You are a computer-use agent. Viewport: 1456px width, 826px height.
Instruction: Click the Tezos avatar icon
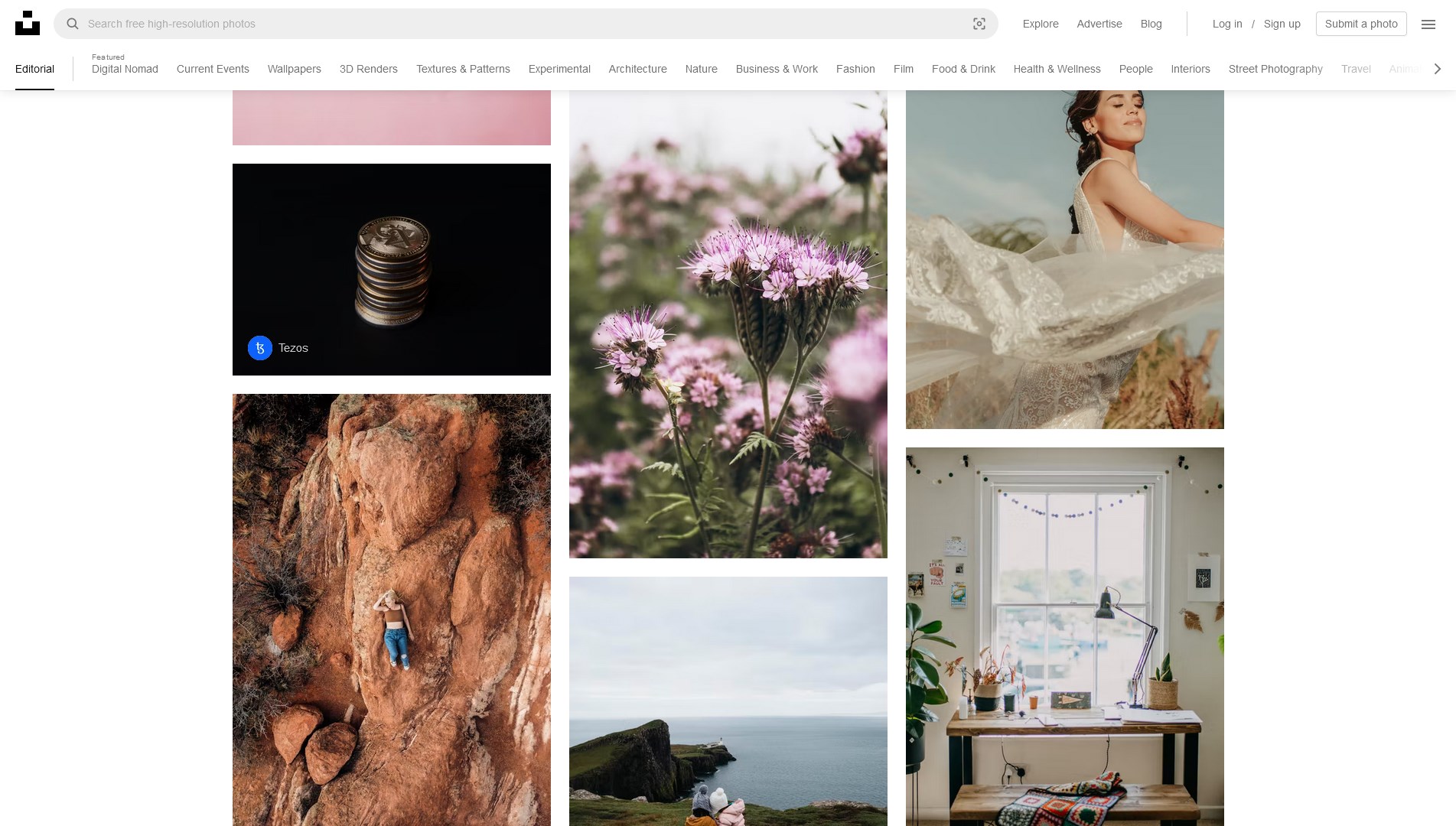coord(260,348)
